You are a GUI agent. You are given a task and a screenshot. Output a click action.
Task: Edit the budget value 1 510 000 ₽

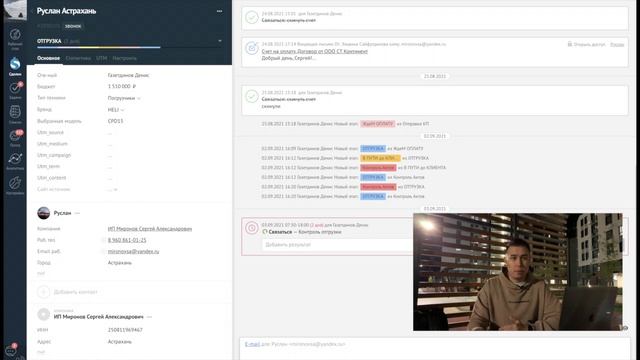click(x=122, y=87)
